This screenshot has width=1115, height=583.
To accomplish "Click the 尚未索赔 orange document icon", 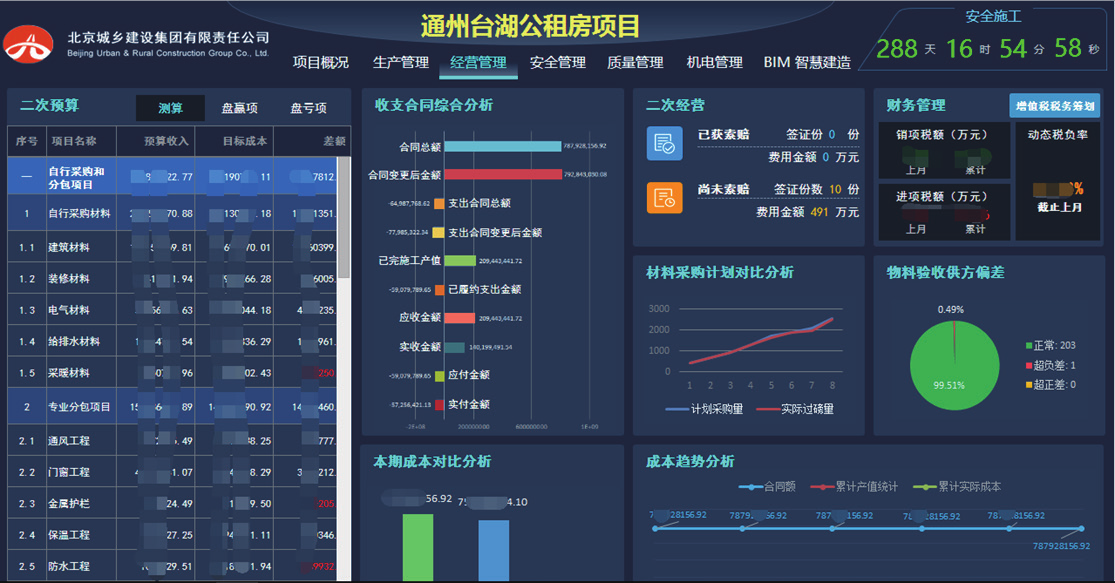I will [x=664, y=199].
